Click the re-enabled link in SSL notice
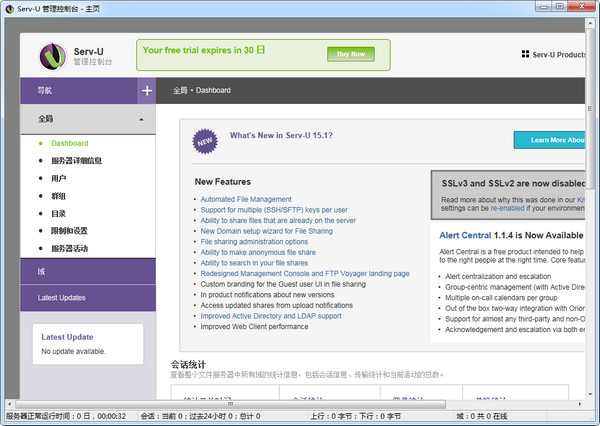This screenshot has width=600, height=426. click(x=507, y=208)
